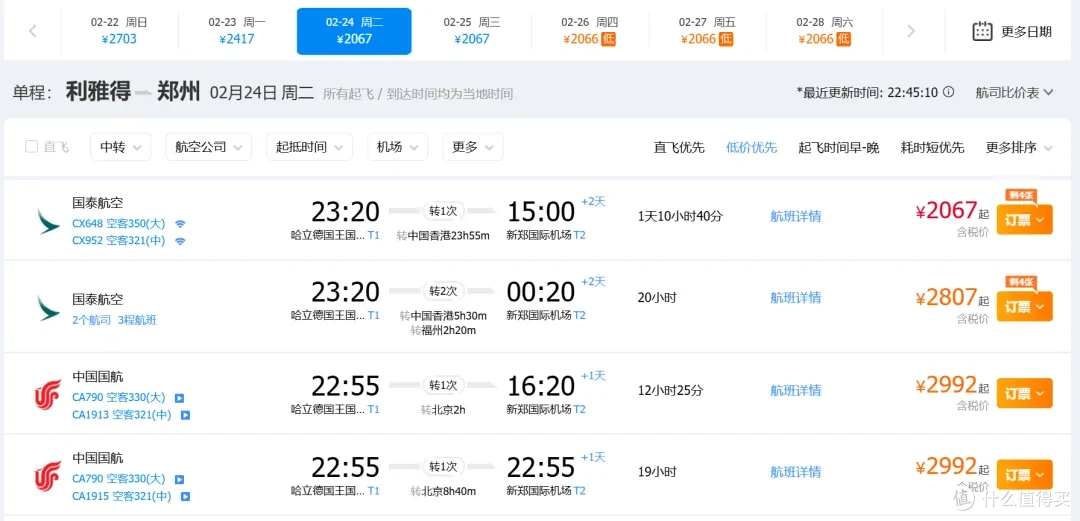Open the 更多 filter dropdown
This screenshot has height=521, width=1080.
pyautogui.click(x=472, y=147)
